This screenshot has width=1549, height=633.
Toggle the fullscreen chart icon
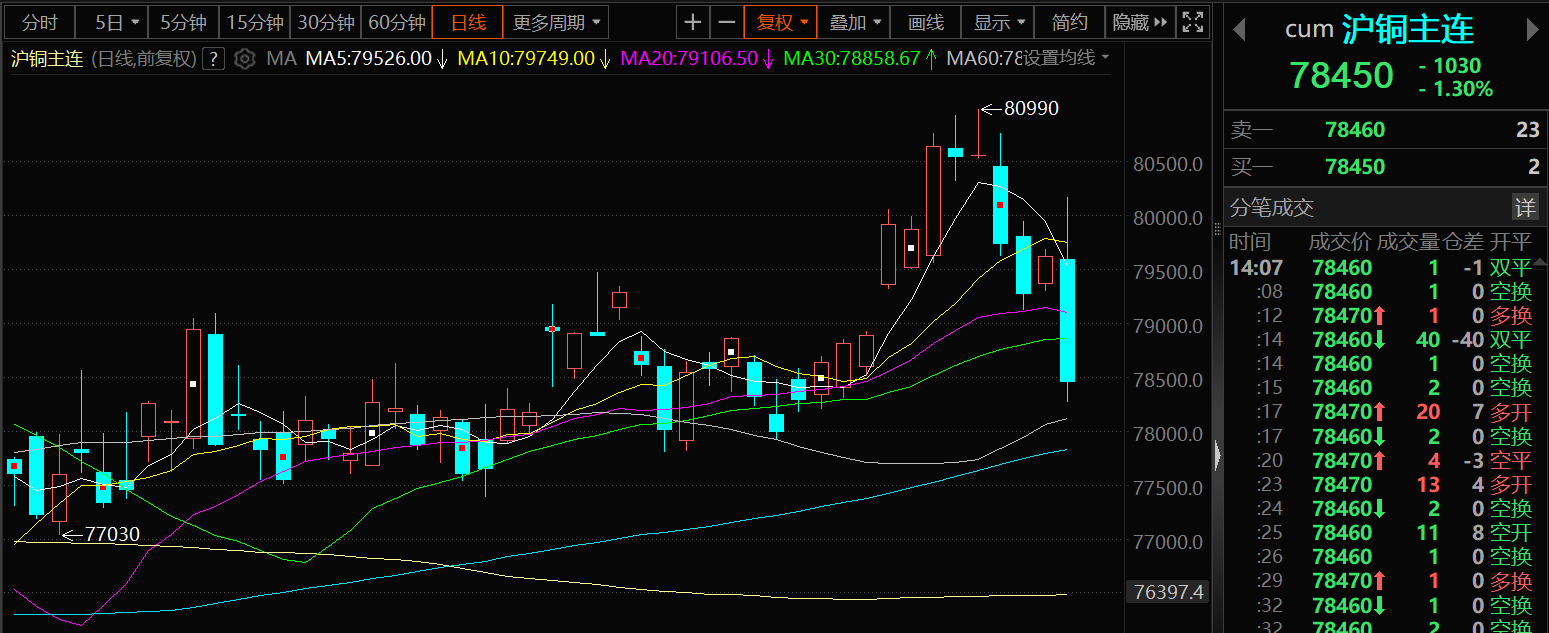pyautogui.click(x=1192, y=22)
